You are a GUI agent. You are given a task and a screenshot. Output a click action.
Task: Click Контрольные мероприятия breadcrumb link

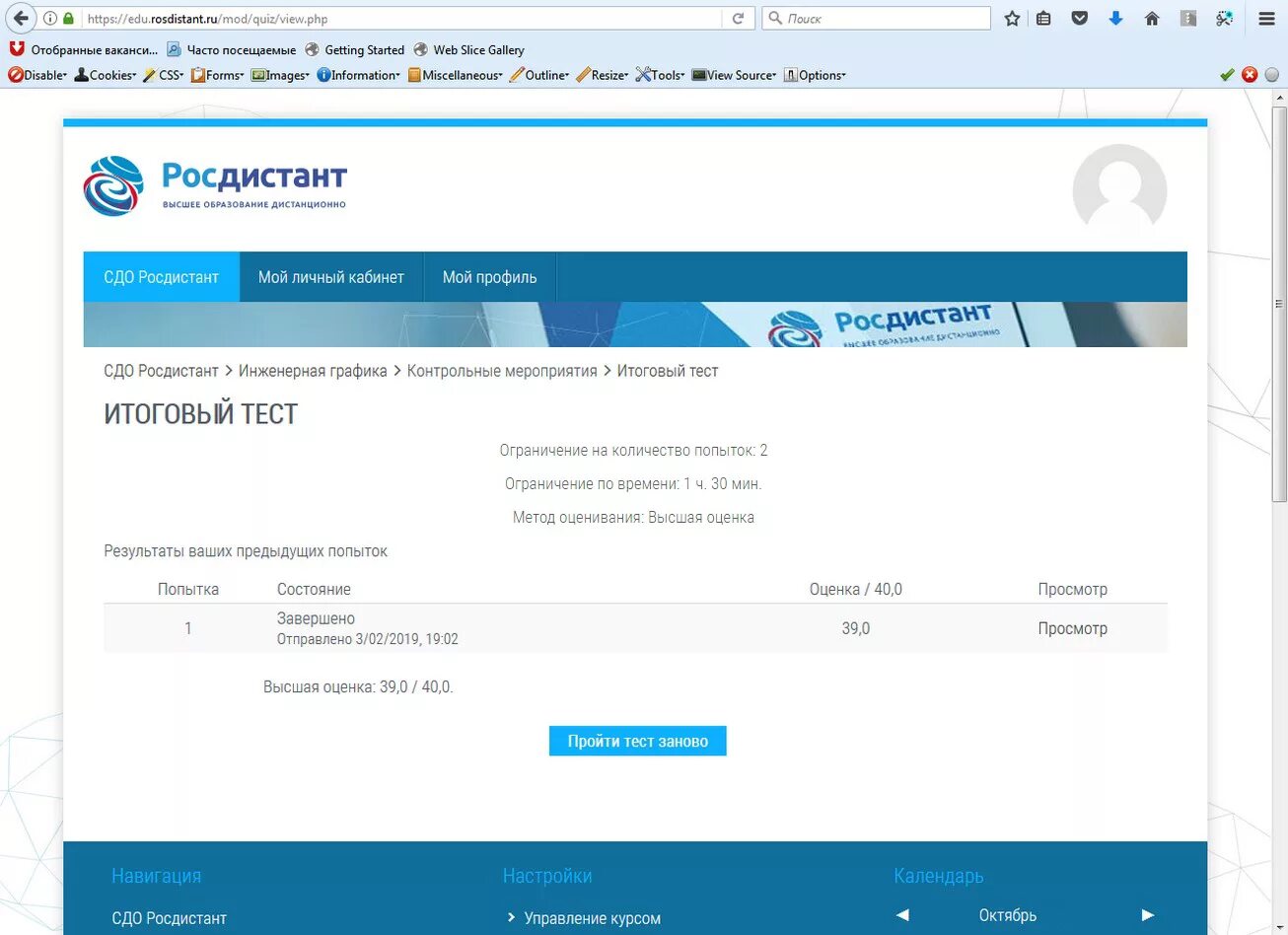click(502, 371)
